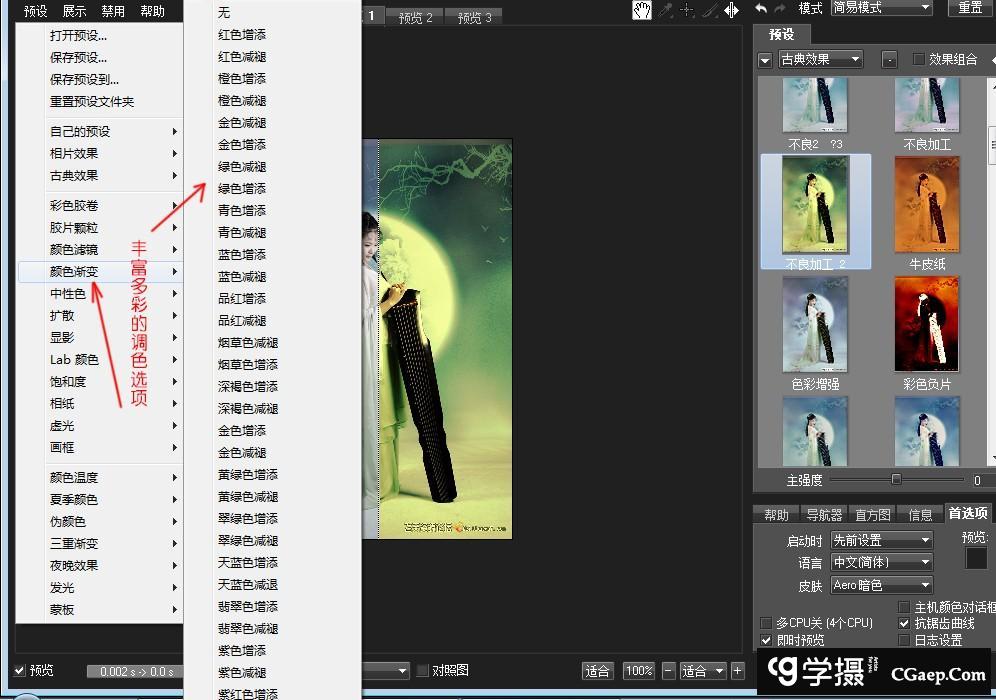Image resolution: width=996 pixels, height=700 pixels.
Task: Select the eyedropper tool in top toolbar
Action: click(665, 10)
